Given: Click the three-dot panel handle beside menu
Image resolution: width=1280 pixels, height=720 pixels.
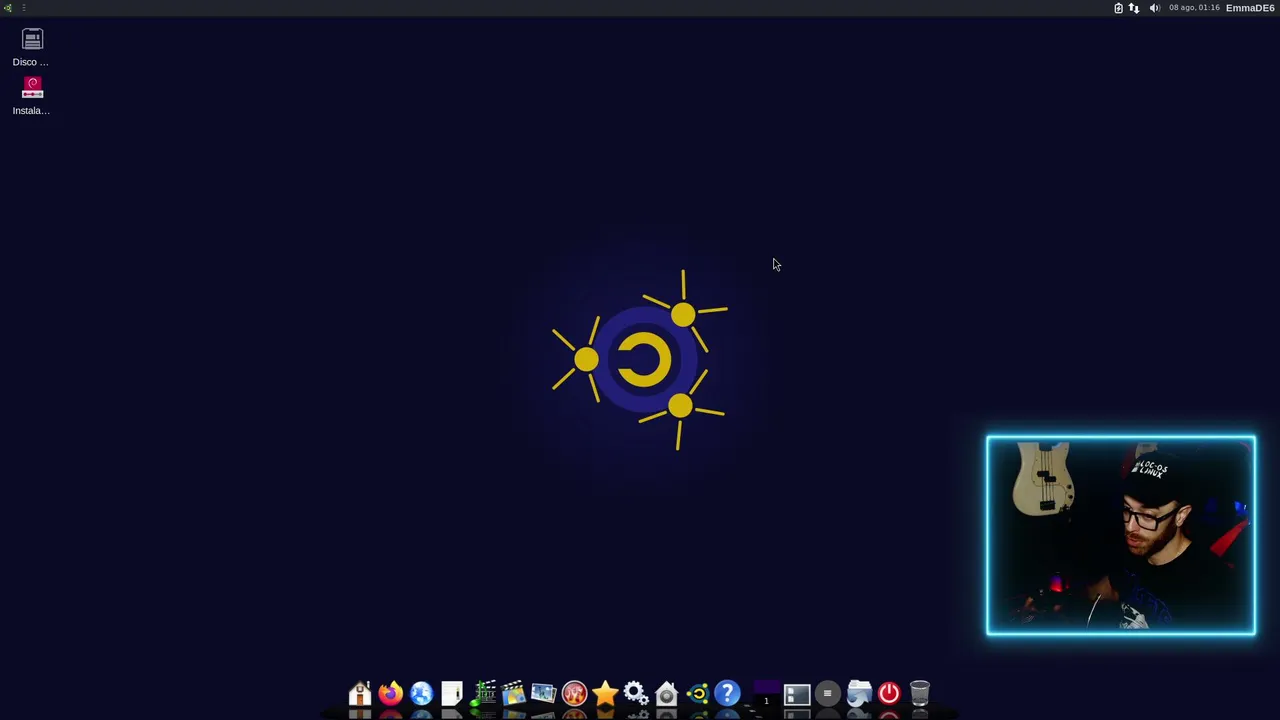Looking at the screenshot, I should [24, 8].
